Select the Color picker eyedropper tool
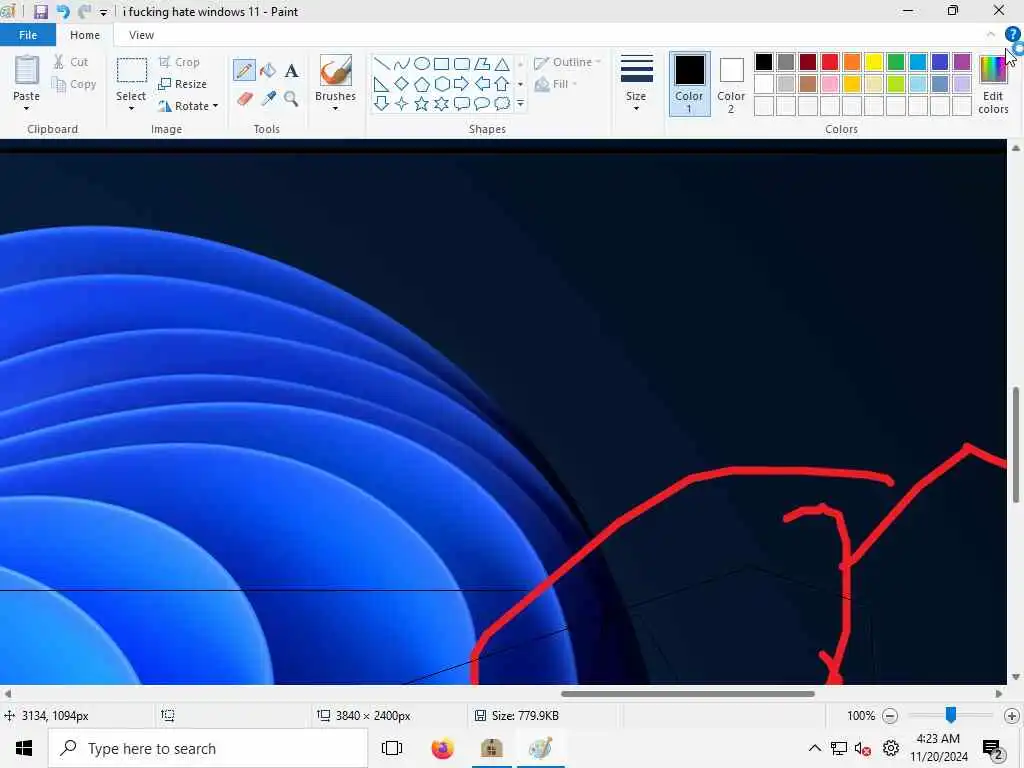The image size is (1024, 768). pyautogui.click(x=268, y=99)
